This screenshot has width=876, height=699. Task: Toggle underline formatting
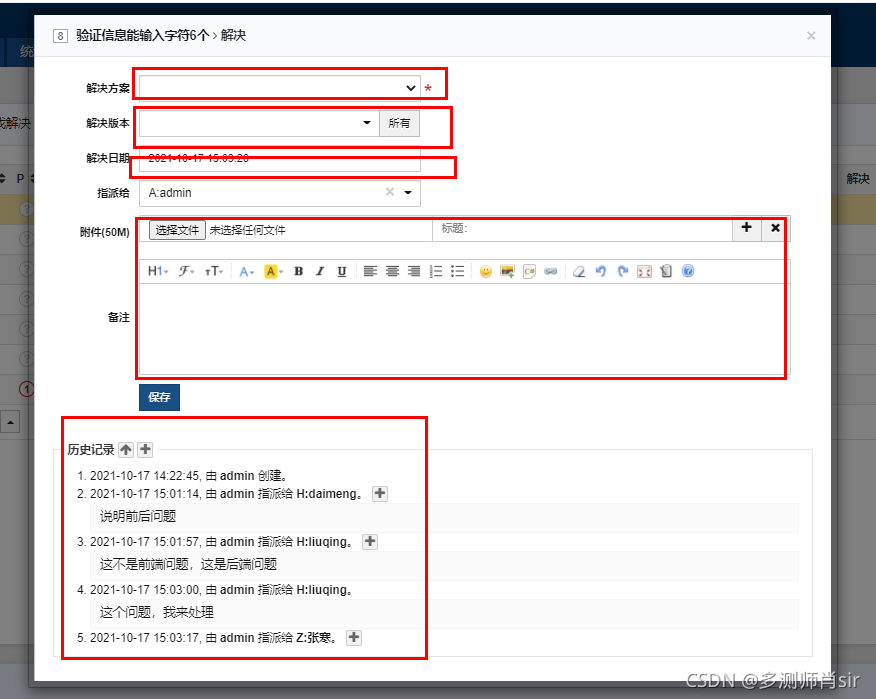342,272
